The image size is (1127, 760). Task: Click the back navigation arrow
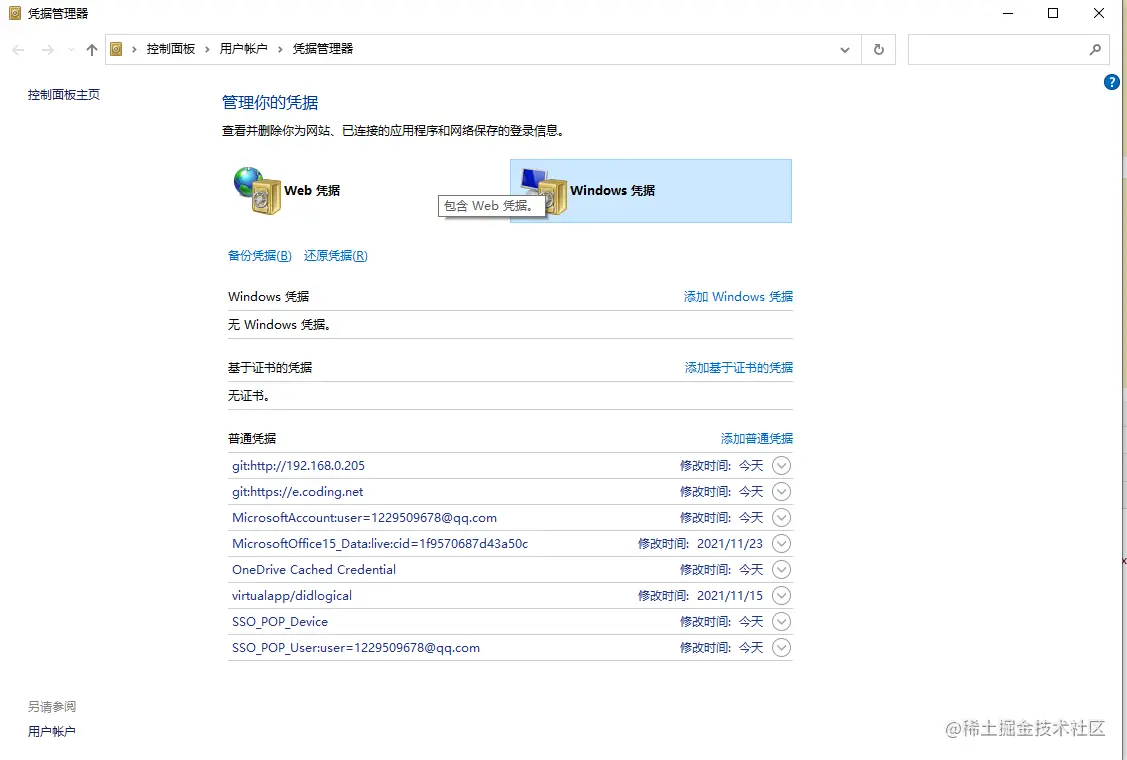[x=19, y=50]
